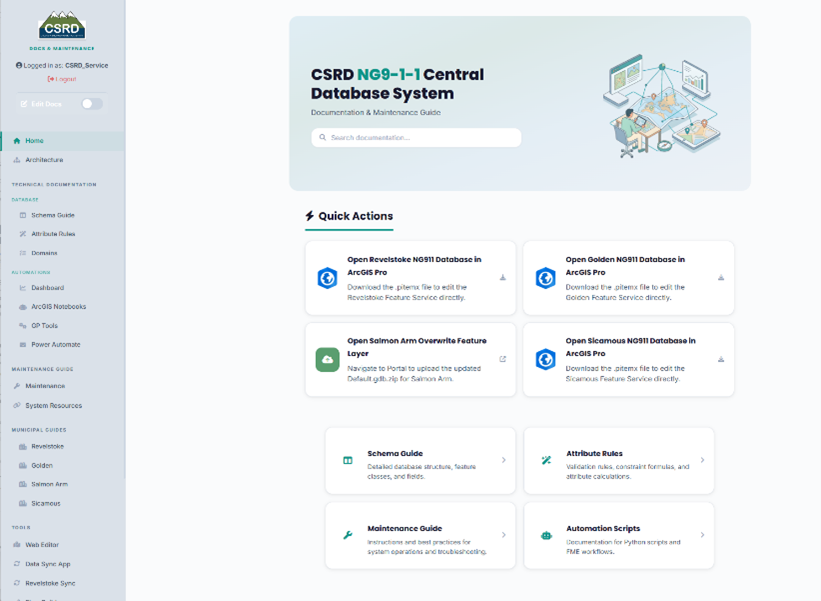Click the Maintenance Guide card chevron
The width and height of the screenshot is (821, 601).
pyautogui.click(x=504, y=535)
